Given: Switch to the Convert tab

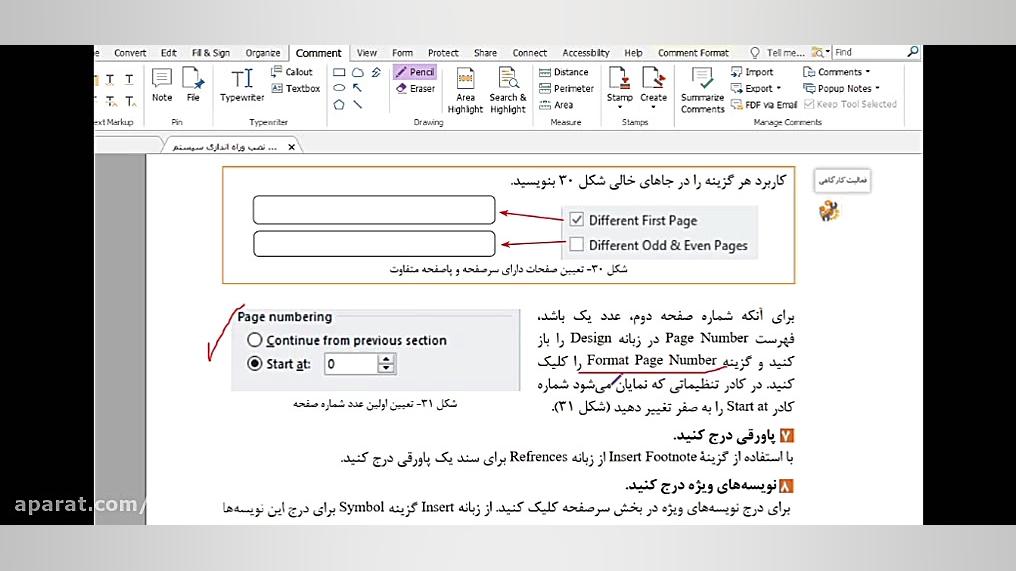Looking at the screenshot, I should tap(130, 53).
